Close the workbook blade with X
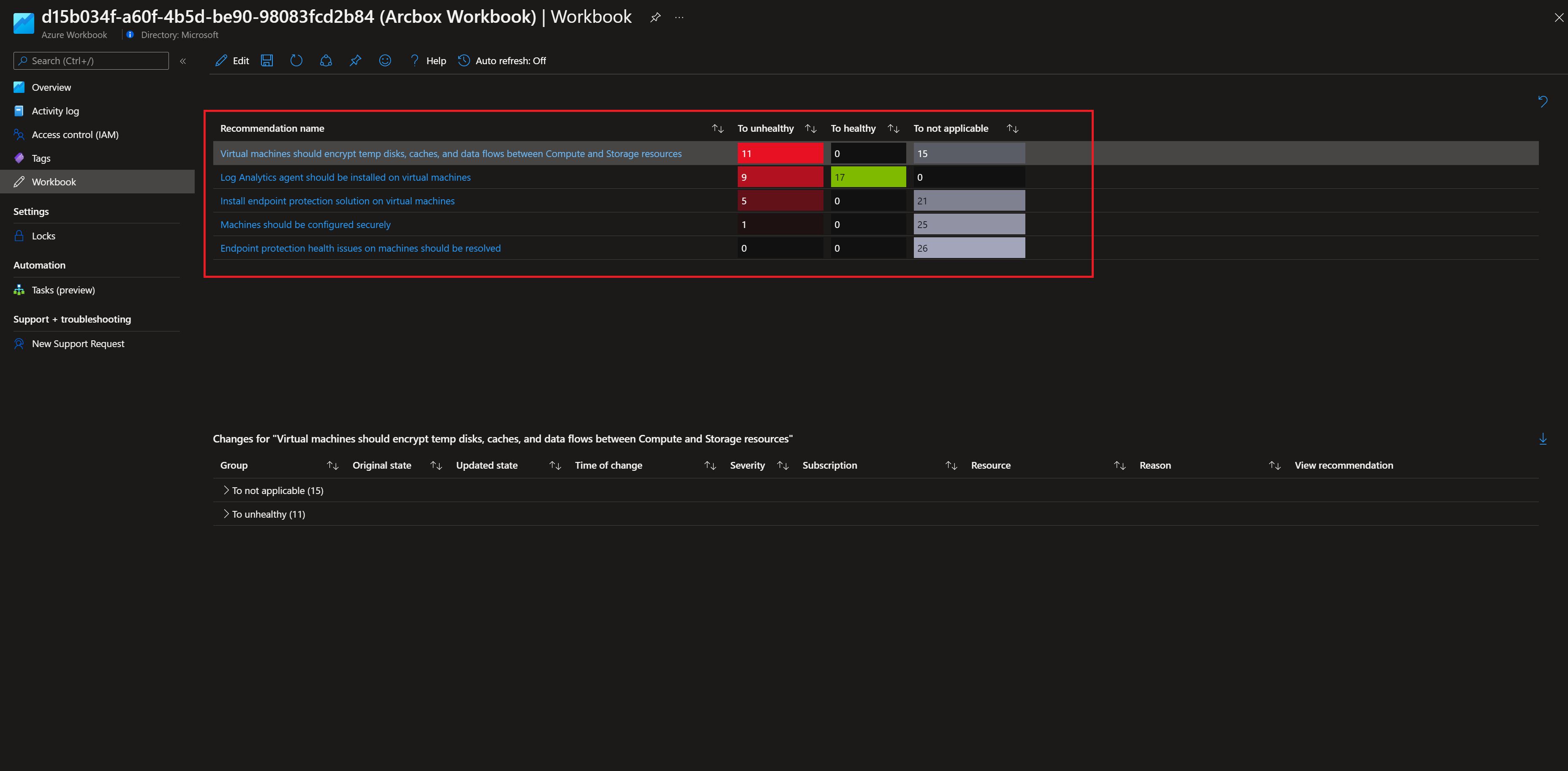The width and height of the screenshot is (1568, 771). click(x=1559, y=18)
